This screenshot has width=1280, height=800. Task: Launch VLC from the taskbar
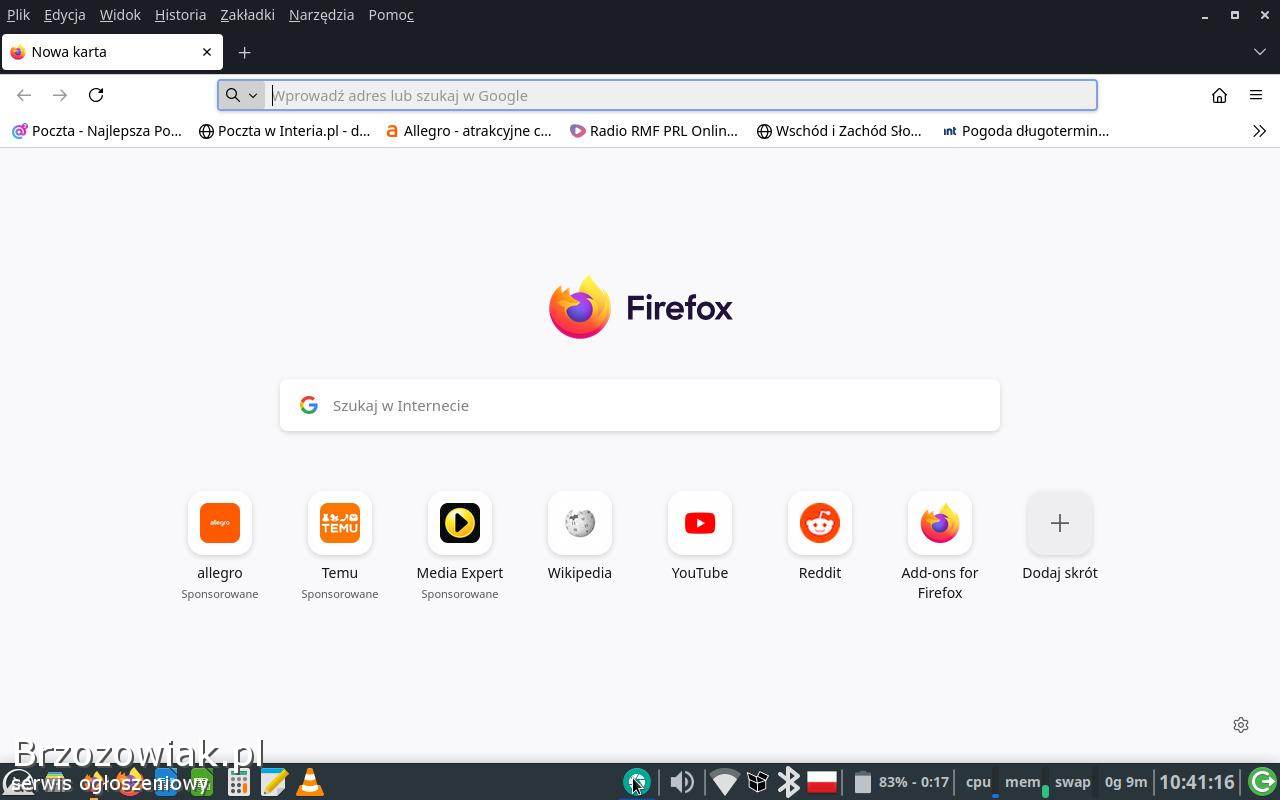click(x=310, y=782)
